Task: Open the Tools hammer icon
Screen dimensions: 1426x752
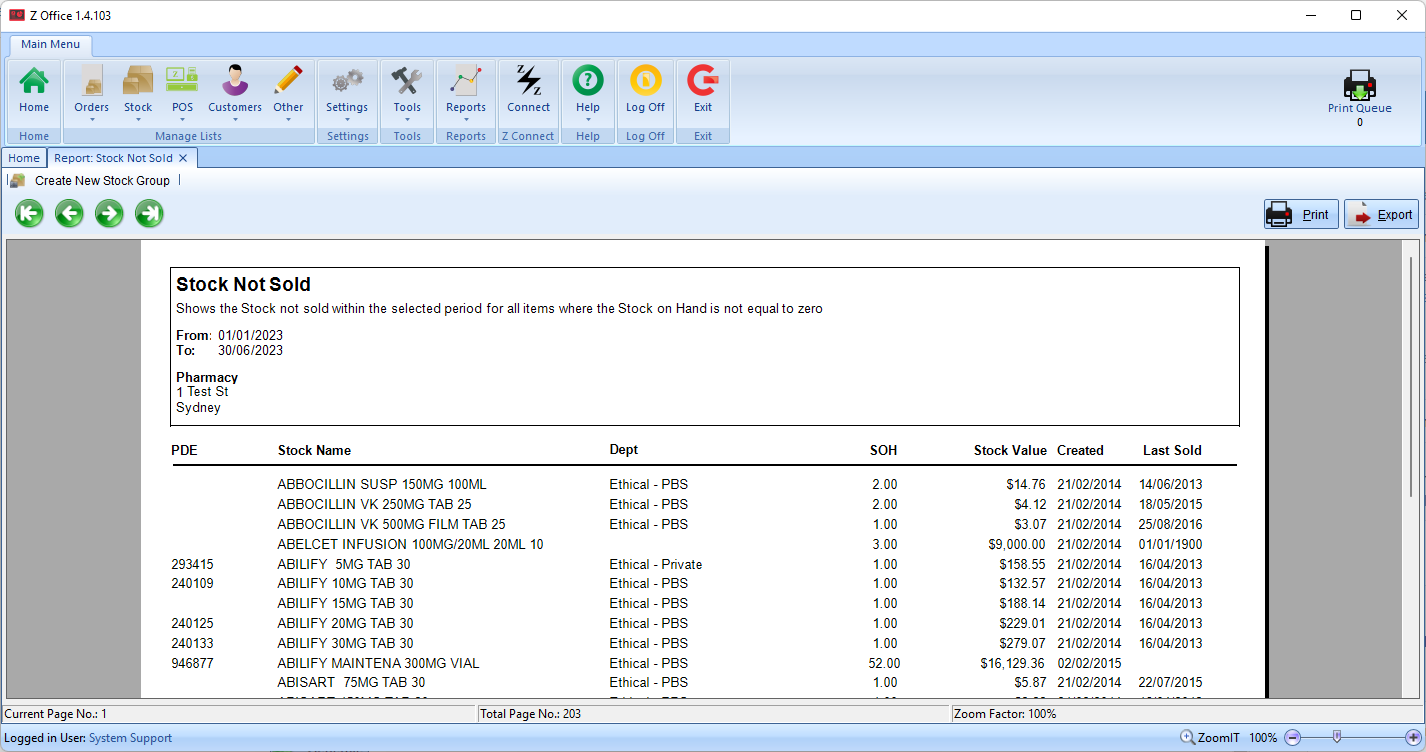Action: 407,80
